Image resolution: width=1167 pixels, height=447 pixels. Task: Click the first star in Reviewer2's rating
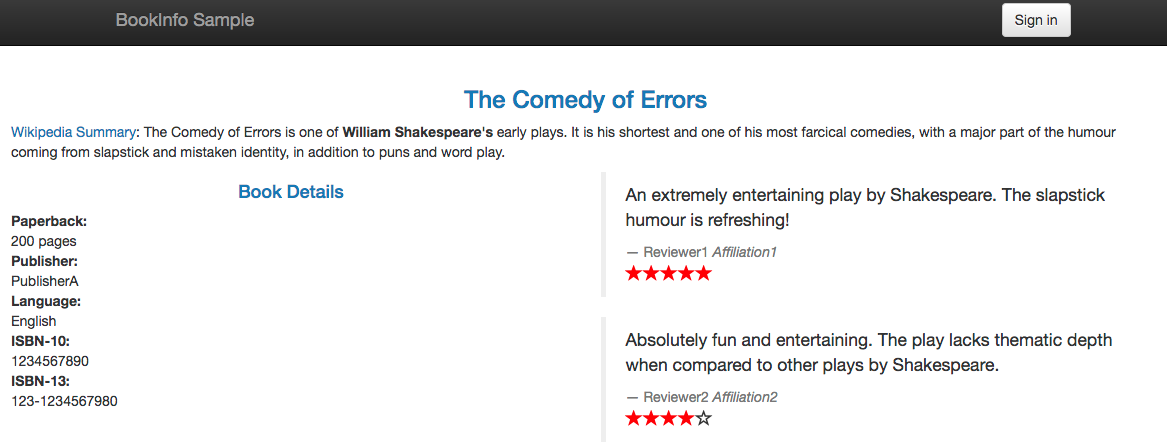pyautogui.click(x=634, y=418)
